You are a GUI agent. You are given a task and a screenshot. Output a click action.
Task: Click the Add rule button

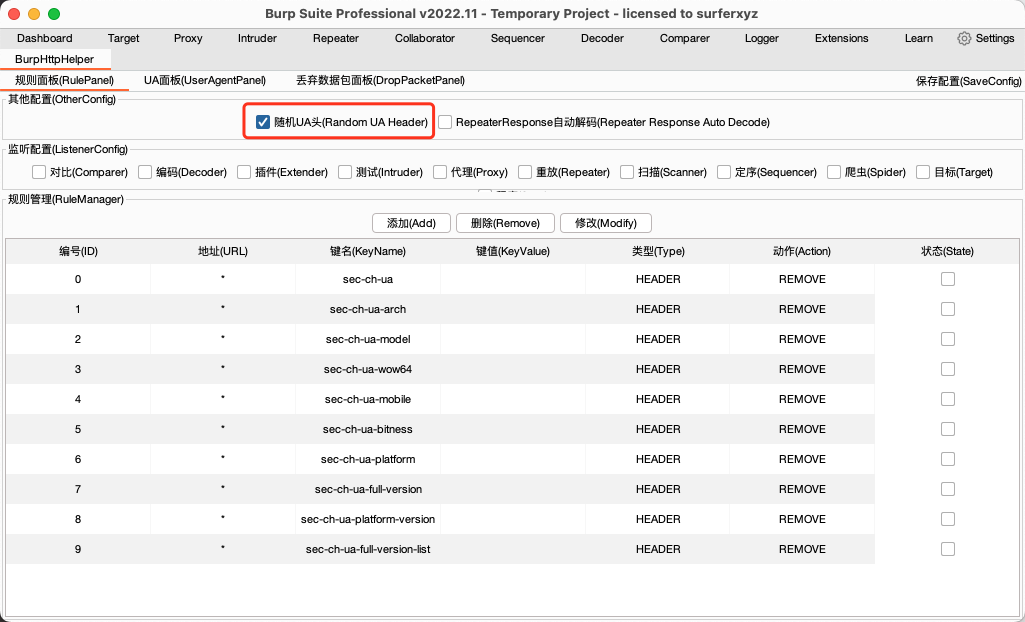coord(411,223)
